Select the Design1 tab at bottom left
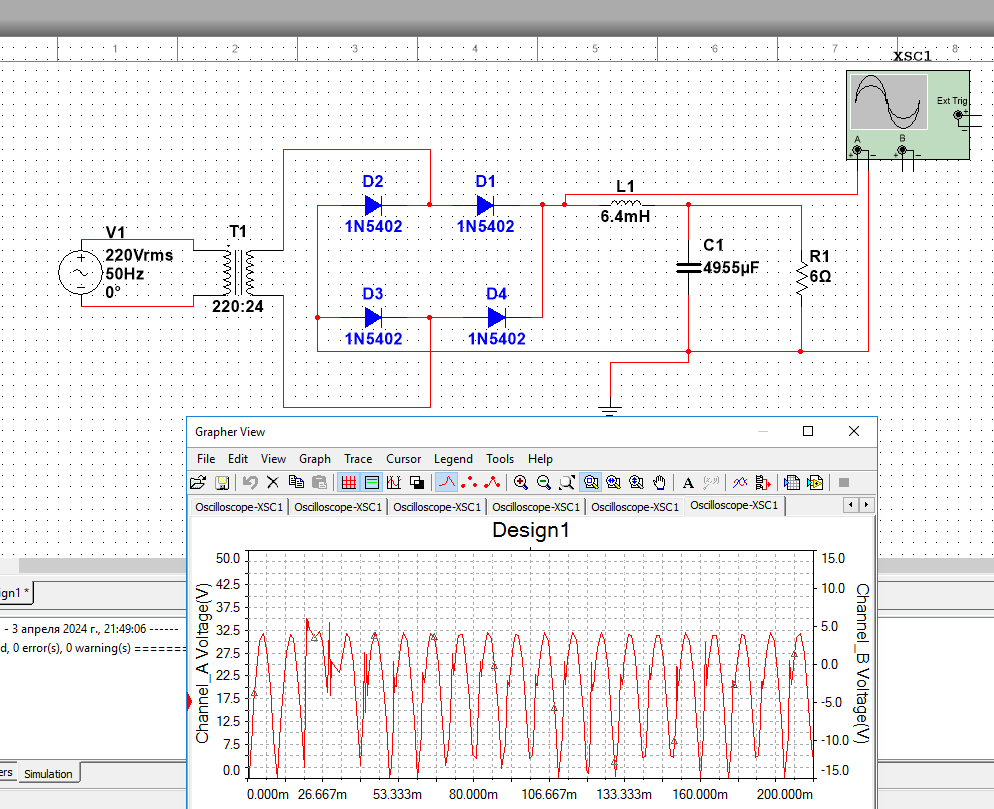Image resolution: width=994 pixels, height=809 pixels. pyautogui.click(x=14, y=593)
